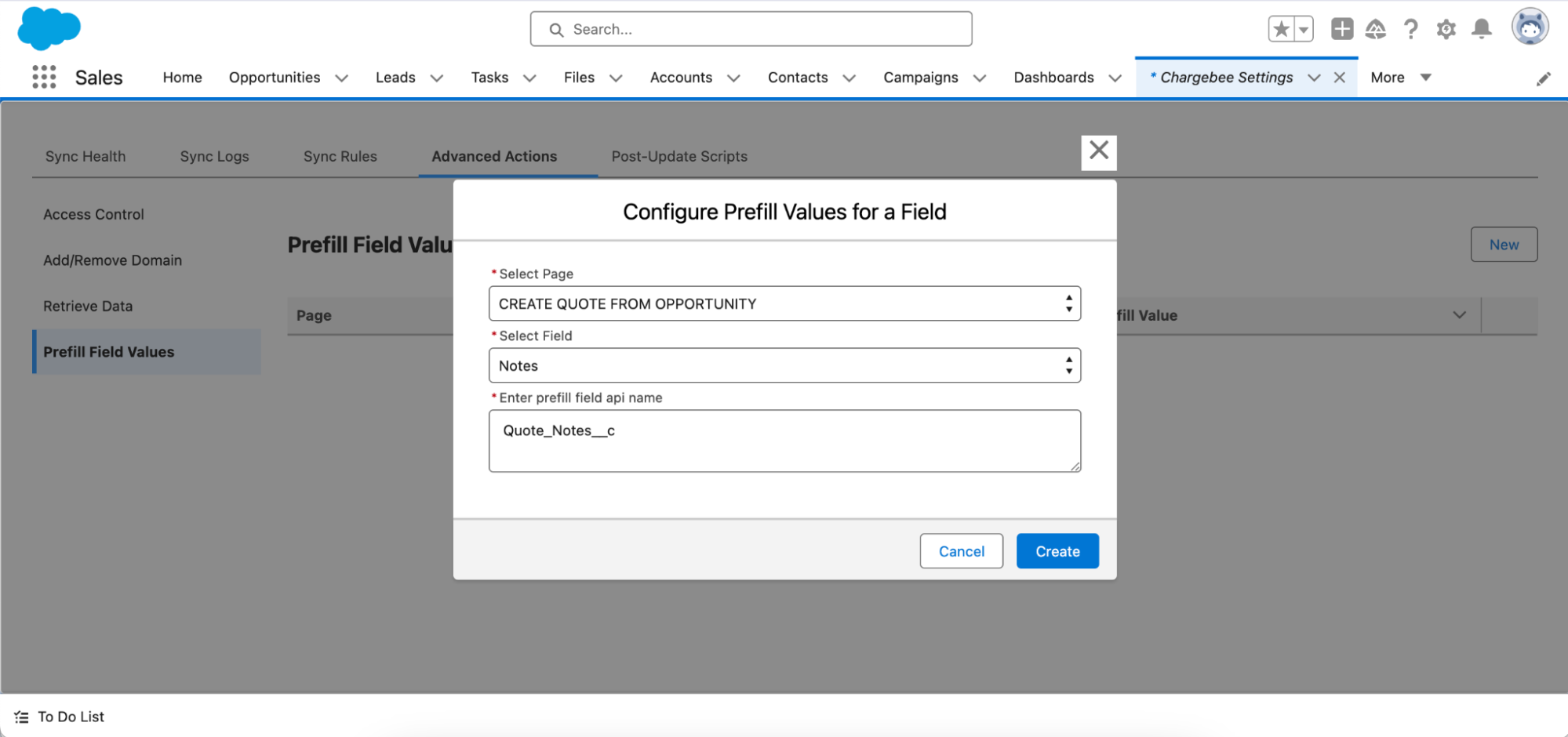Show notifications bell

coord(1481,30)
